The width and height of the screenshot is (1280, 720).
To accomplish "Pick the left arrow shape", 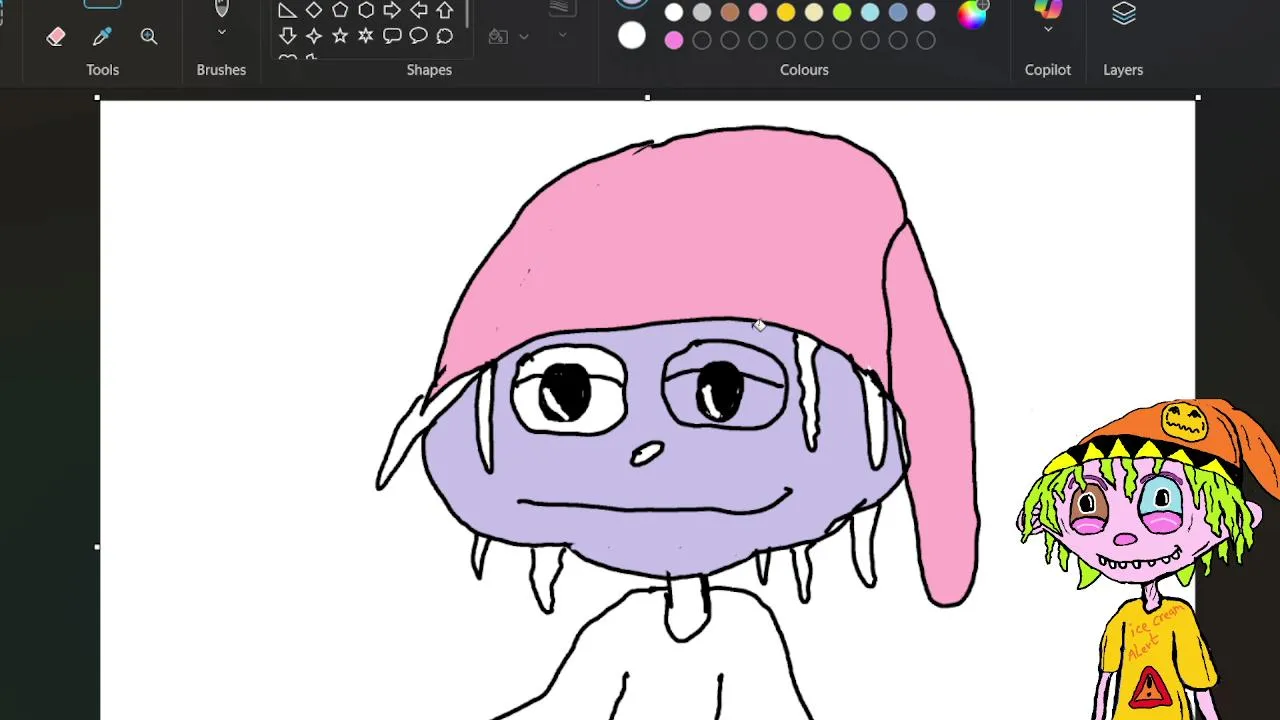I will click(419, 10).
